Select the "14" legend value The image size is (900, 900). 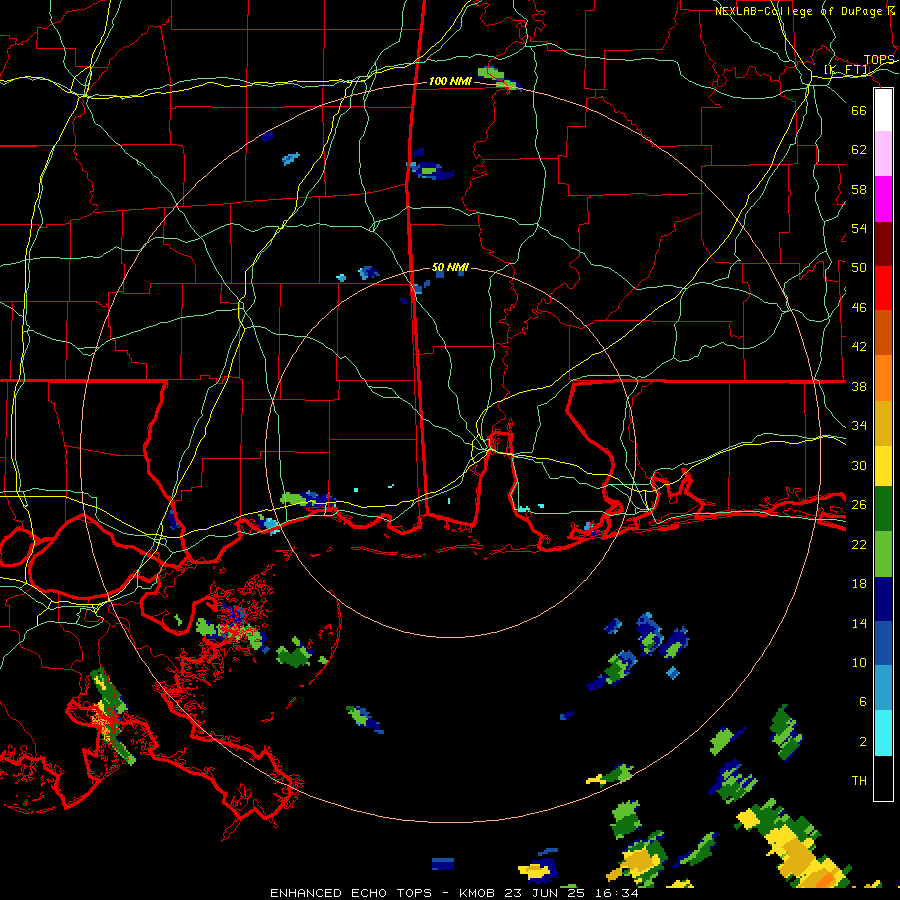(x=859, y=624)
